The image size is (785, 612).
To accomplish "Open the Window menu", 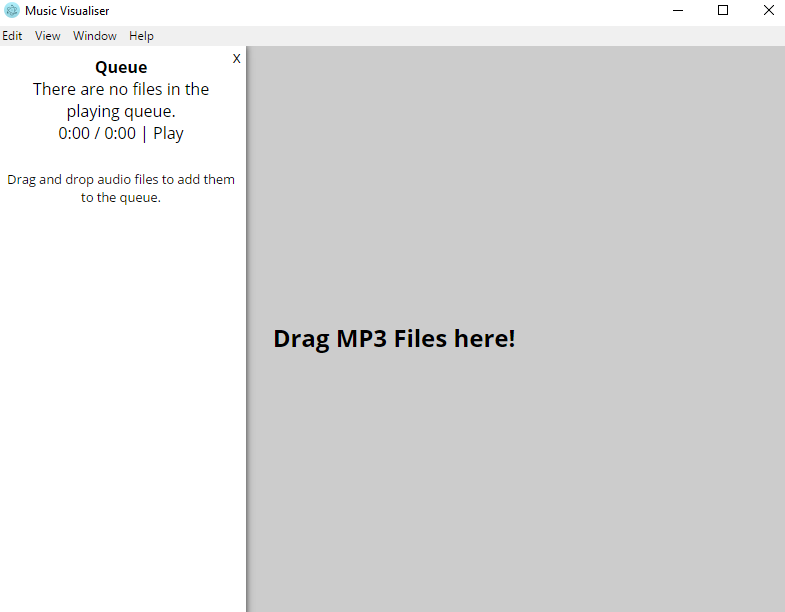I will [x=95, y=36].
